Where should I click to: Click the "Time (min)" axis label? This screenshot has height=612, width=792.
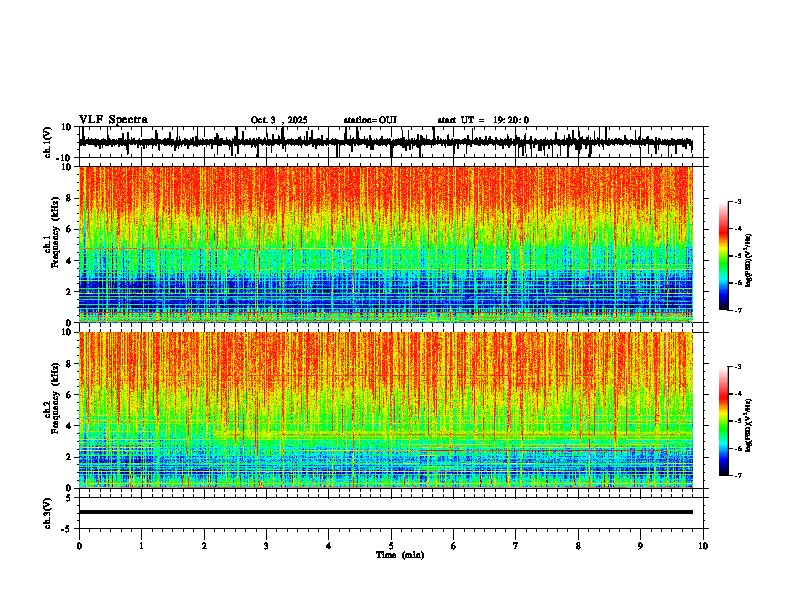[x=400, y=555]
